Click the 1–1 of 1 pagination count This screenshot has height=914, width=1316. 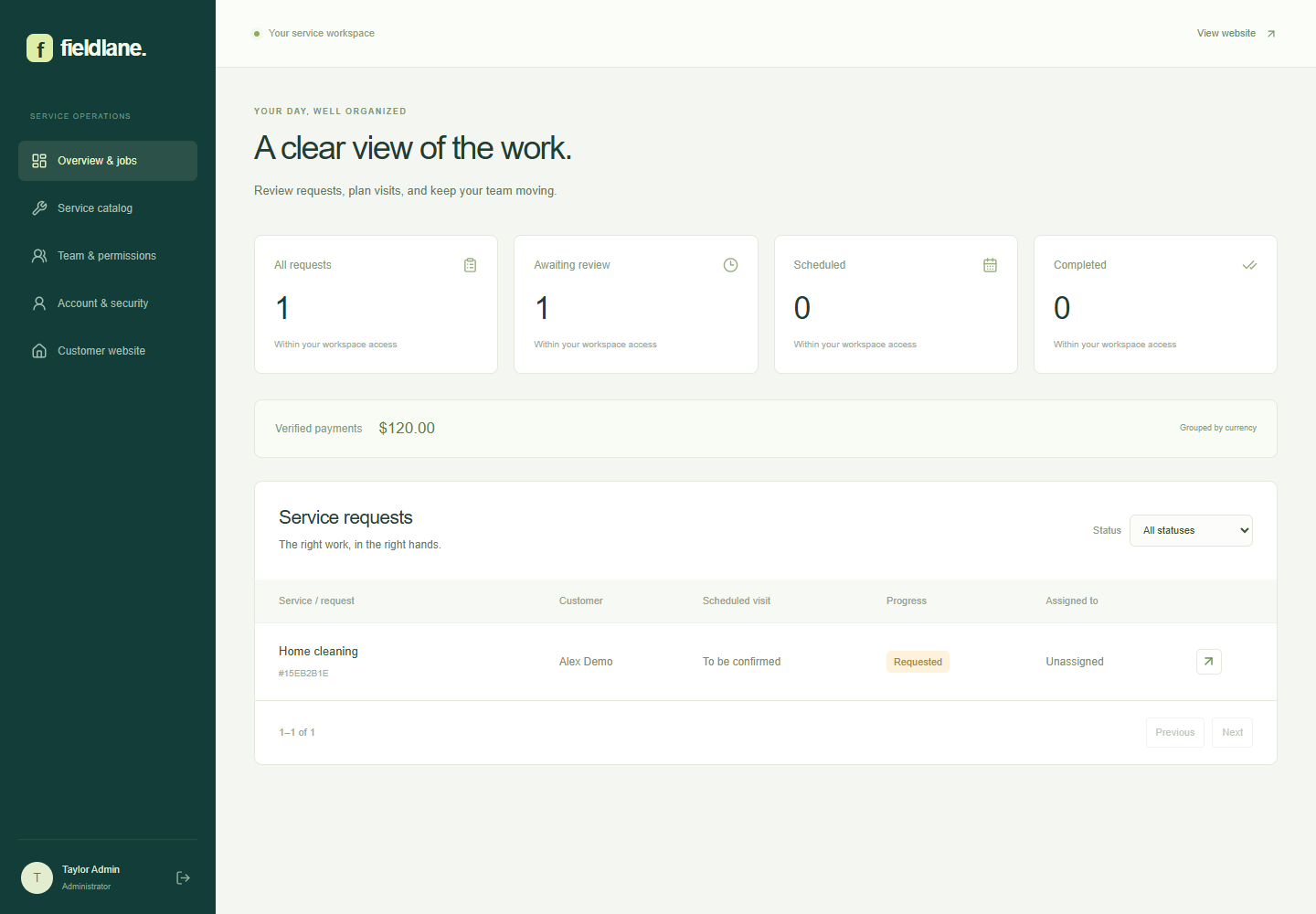297,732
